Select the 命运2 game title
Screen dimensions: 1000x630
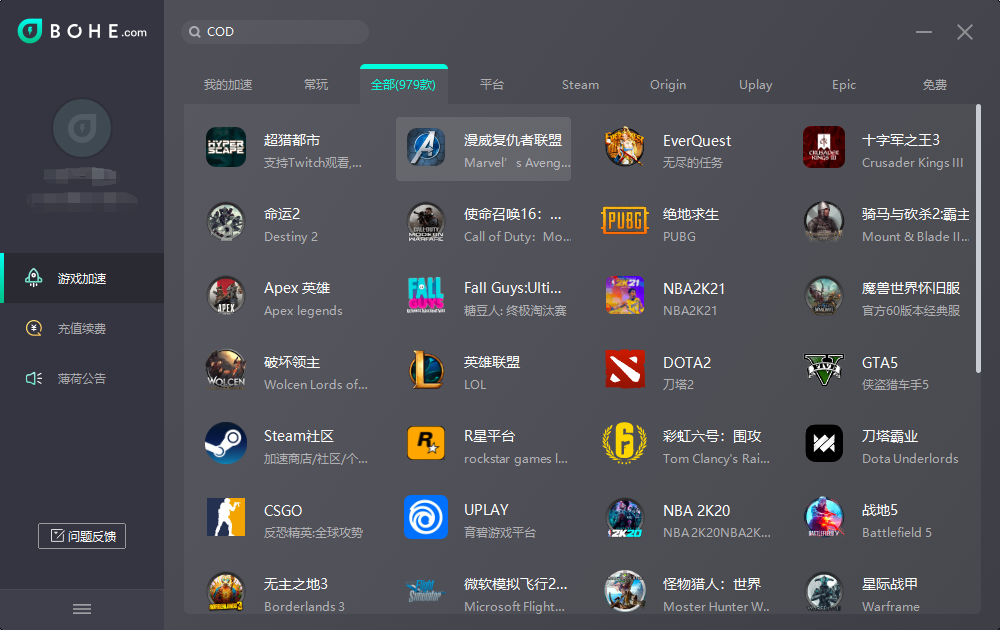(x=282, y=214)
